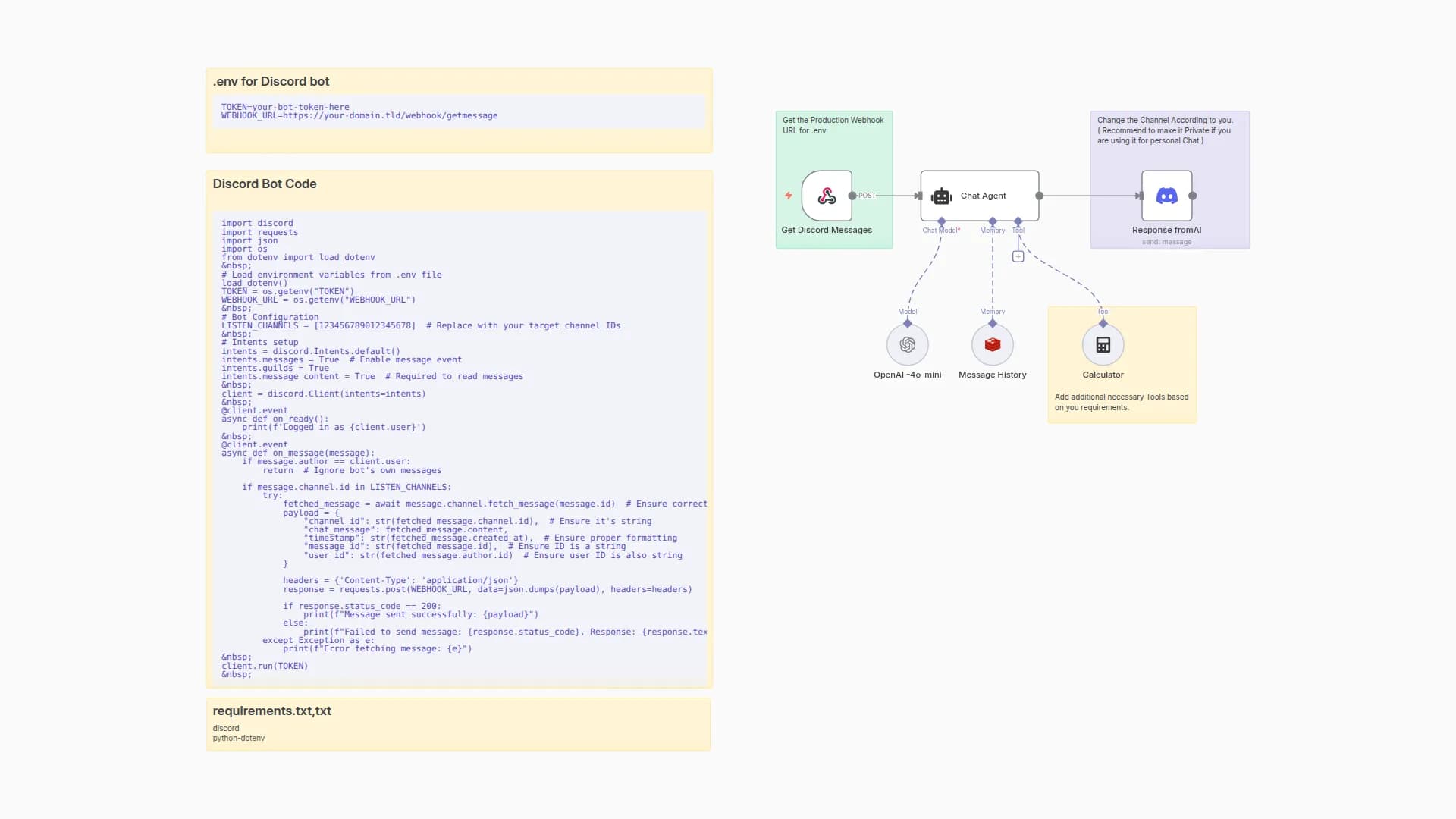Click the Chat Model connector diamond
Image resolution: width=1456 pixels, height=819 pixels.
tap(940, 220)
